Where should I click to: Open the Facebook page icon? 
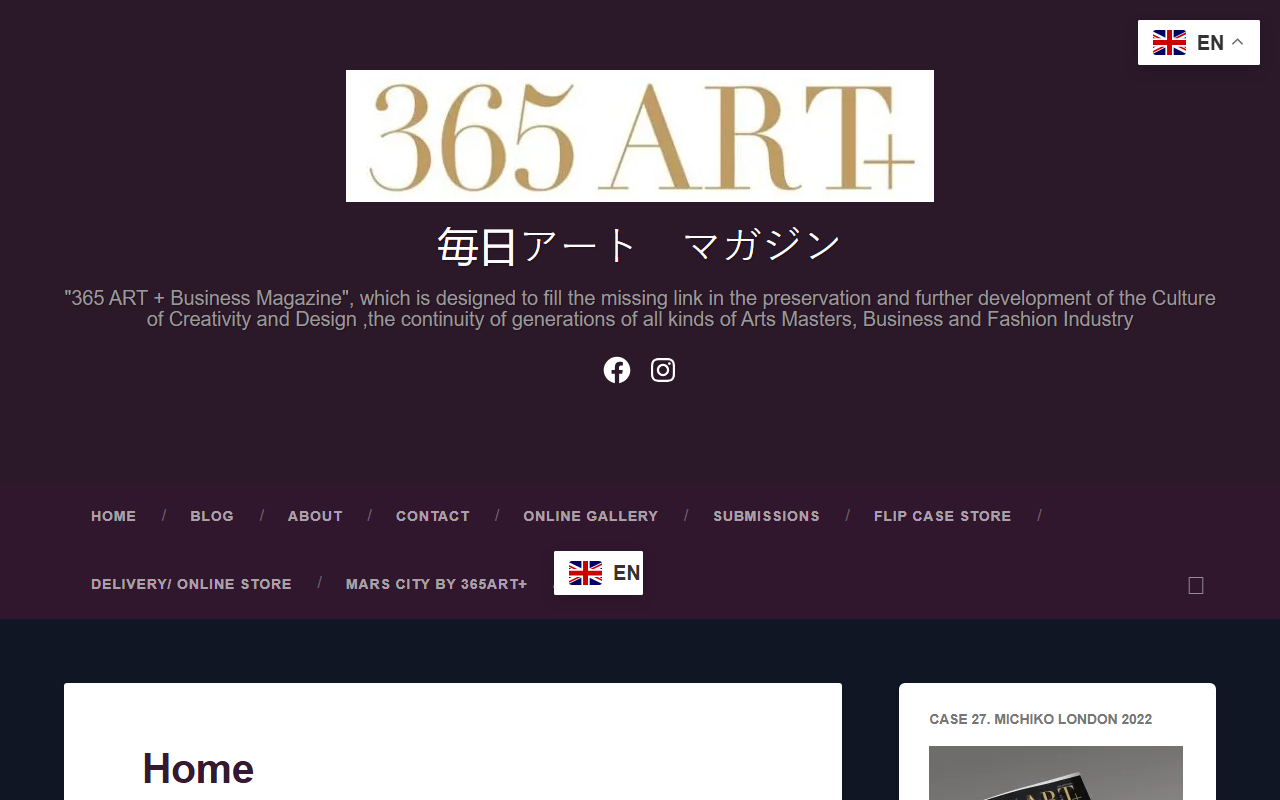617,370
